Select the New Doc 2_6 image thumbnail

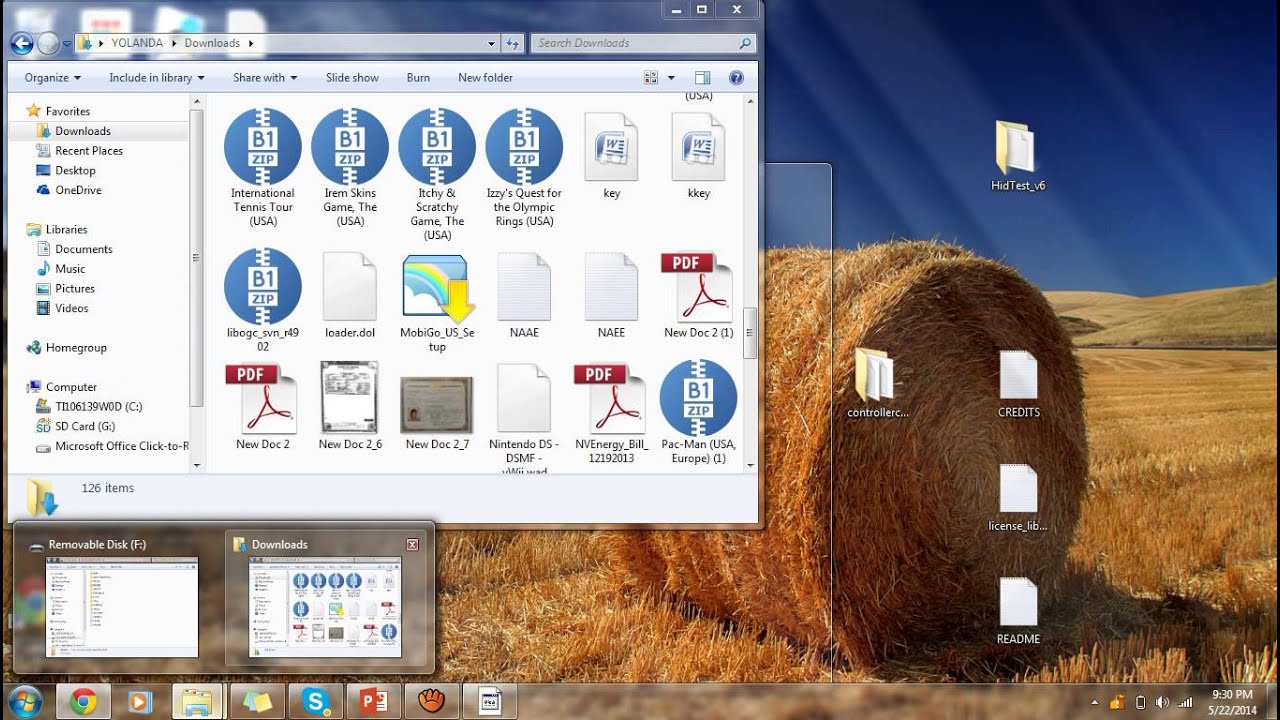coord(350,407)
